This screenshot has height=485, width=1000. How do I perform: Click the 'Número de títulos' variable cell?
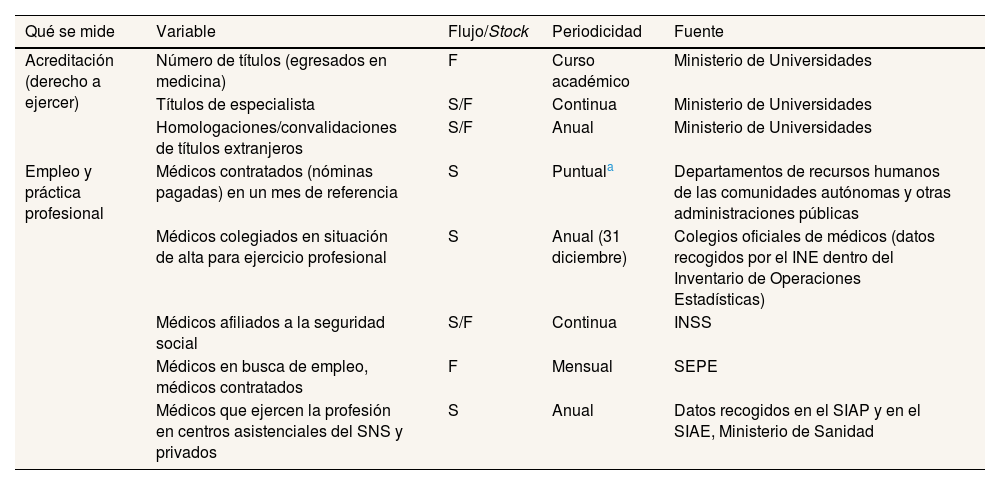(270, 71)
